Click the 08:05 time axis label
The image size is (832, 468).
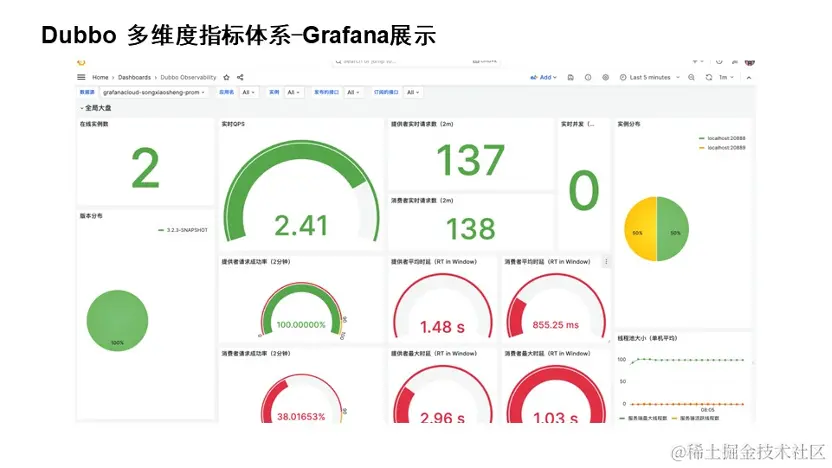707,410
